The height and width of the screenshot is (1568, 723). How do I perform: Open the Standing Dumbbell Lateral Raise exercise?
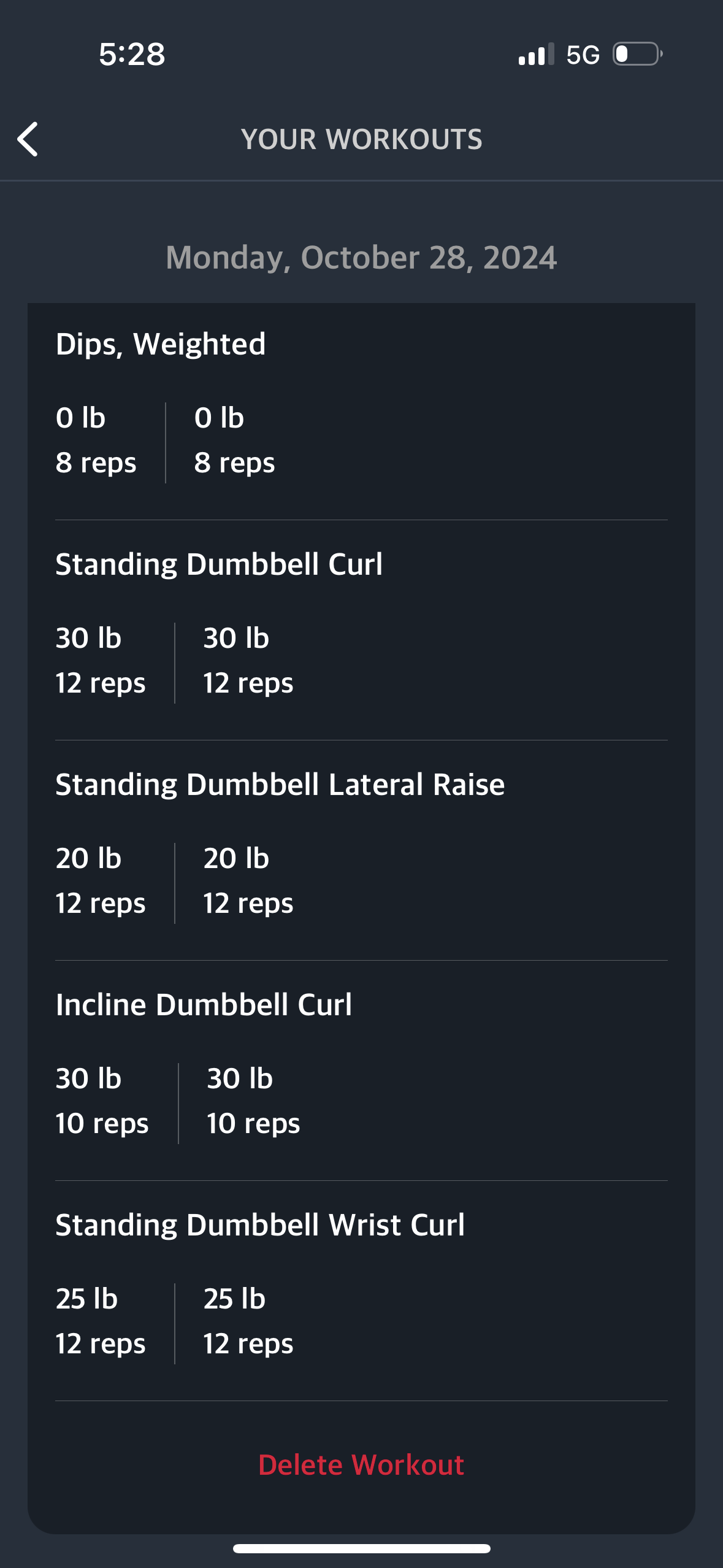point(280,785)
